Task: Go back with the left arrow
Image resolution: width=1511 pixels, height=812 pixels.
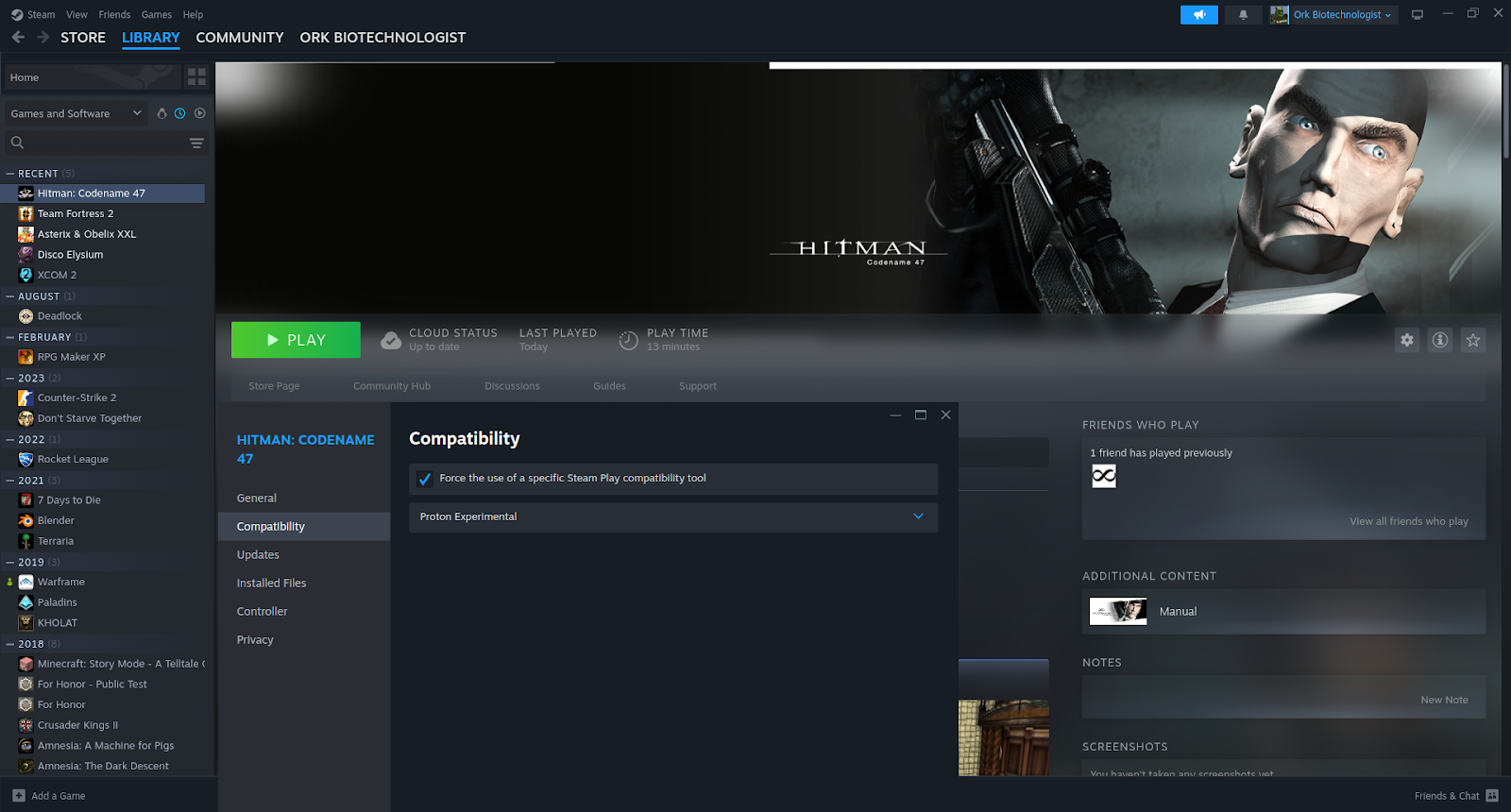Action: coord(18,37)
